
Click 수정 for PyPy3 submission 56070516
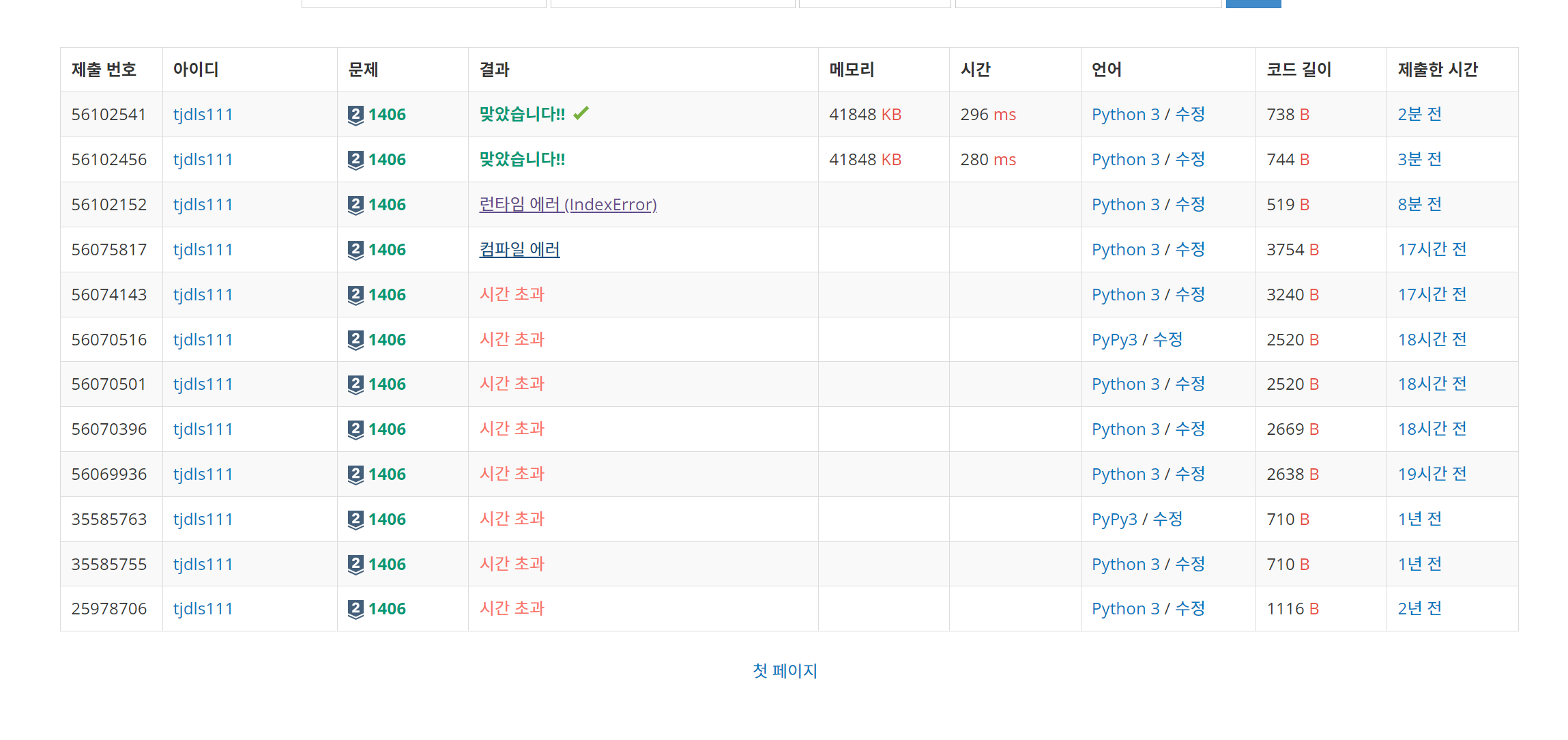click(x=1167, y=340)
